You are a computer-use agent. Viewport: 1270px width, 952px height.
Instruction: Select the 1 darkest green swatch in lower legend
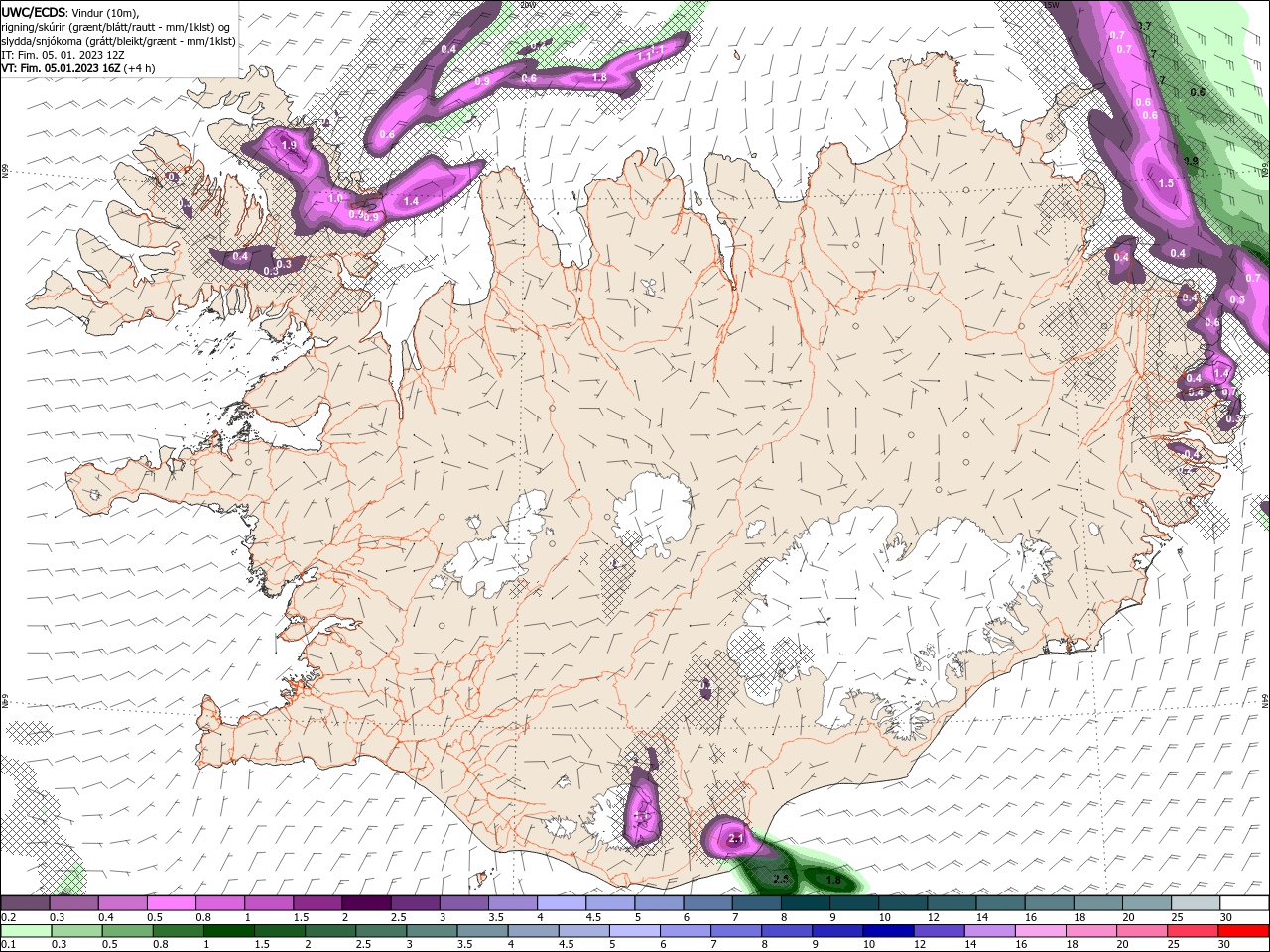point(229,930)
